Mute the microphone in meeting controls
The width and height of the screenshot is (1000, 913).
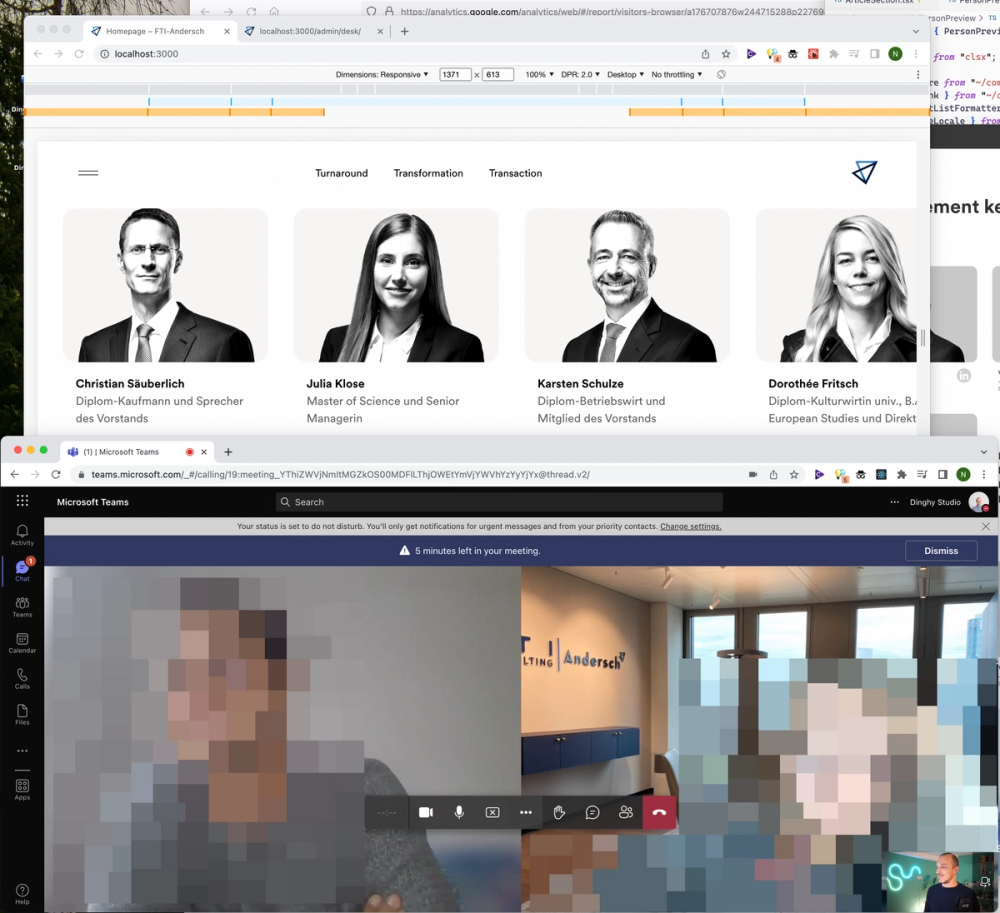pyautogui.click(x=459, y=812)
